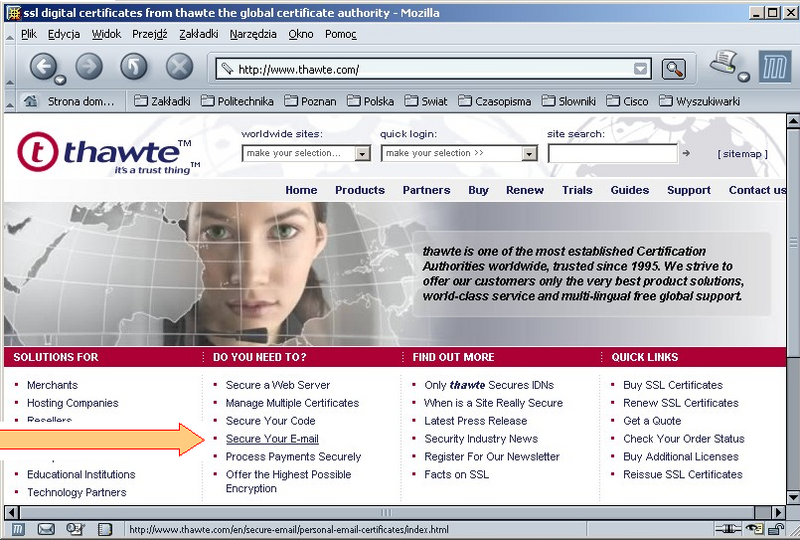Screen dimensions: 800x540
Task: Open the Edycja menu
Action: coord(64,34)
